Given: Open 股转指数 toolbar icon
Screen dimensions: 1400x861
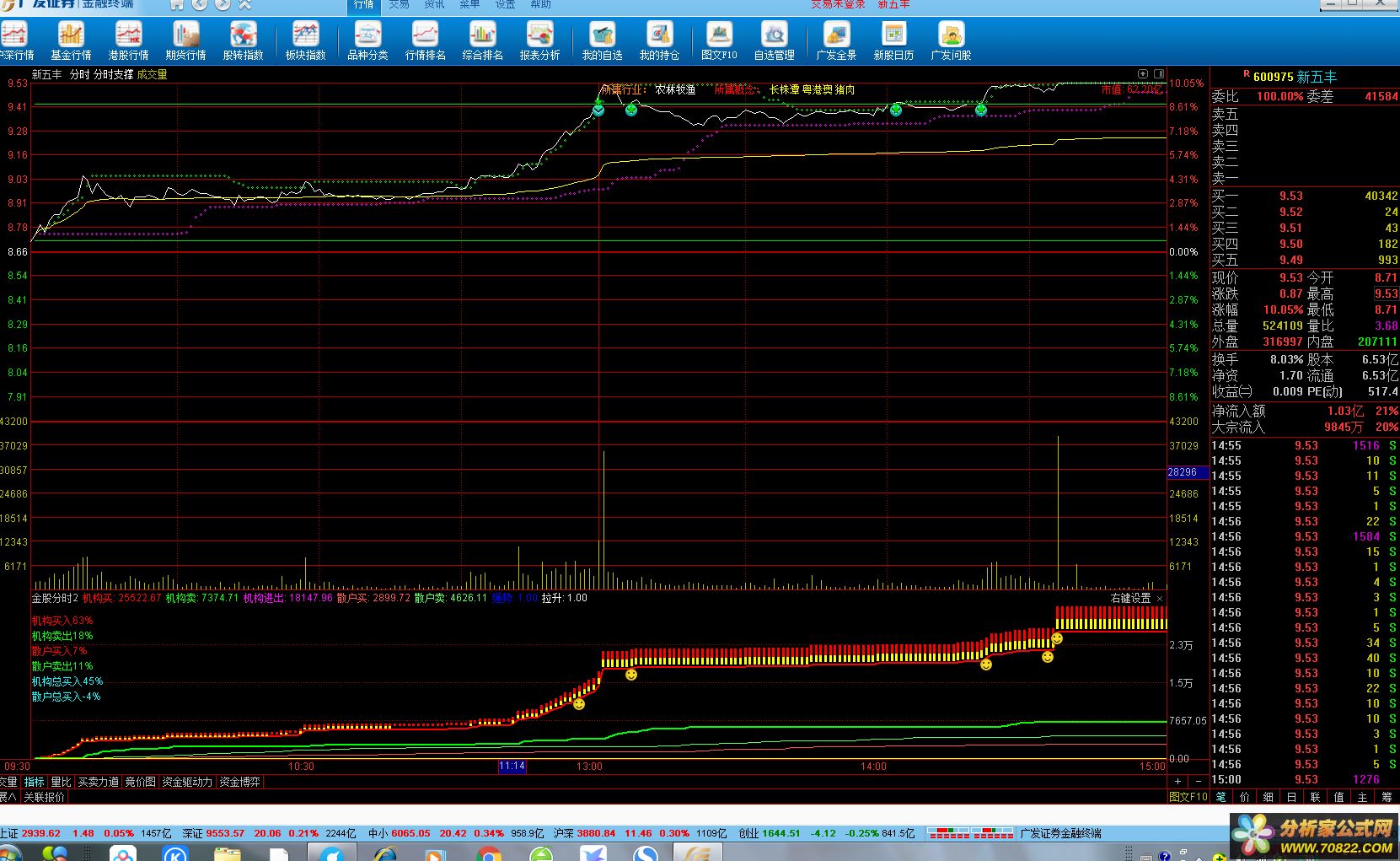Looking at the screenshot, I should click(x=243, y=40).
